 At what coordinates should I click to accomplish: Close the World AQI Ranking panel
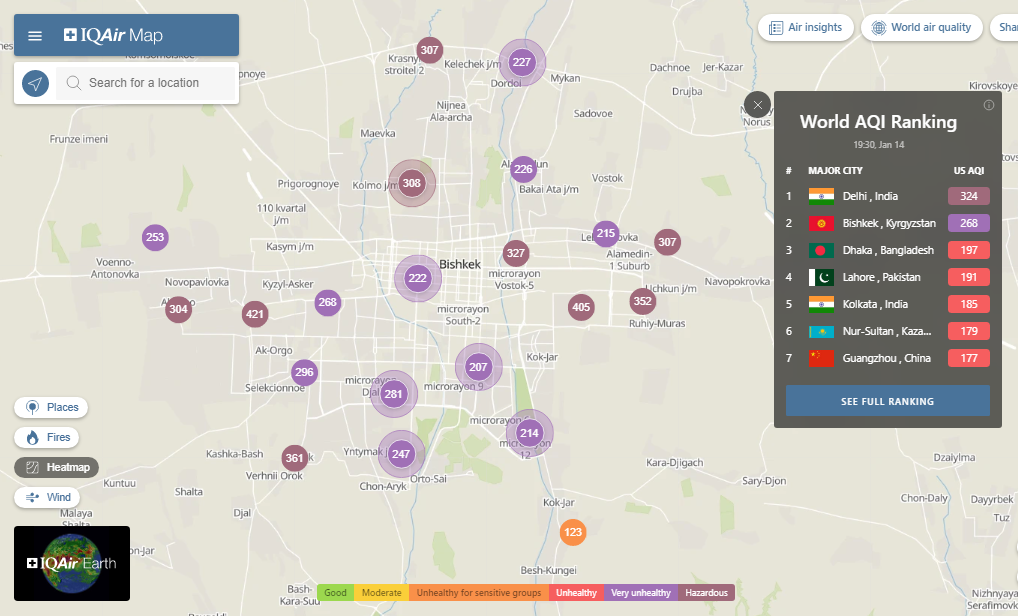coord(758,105)
